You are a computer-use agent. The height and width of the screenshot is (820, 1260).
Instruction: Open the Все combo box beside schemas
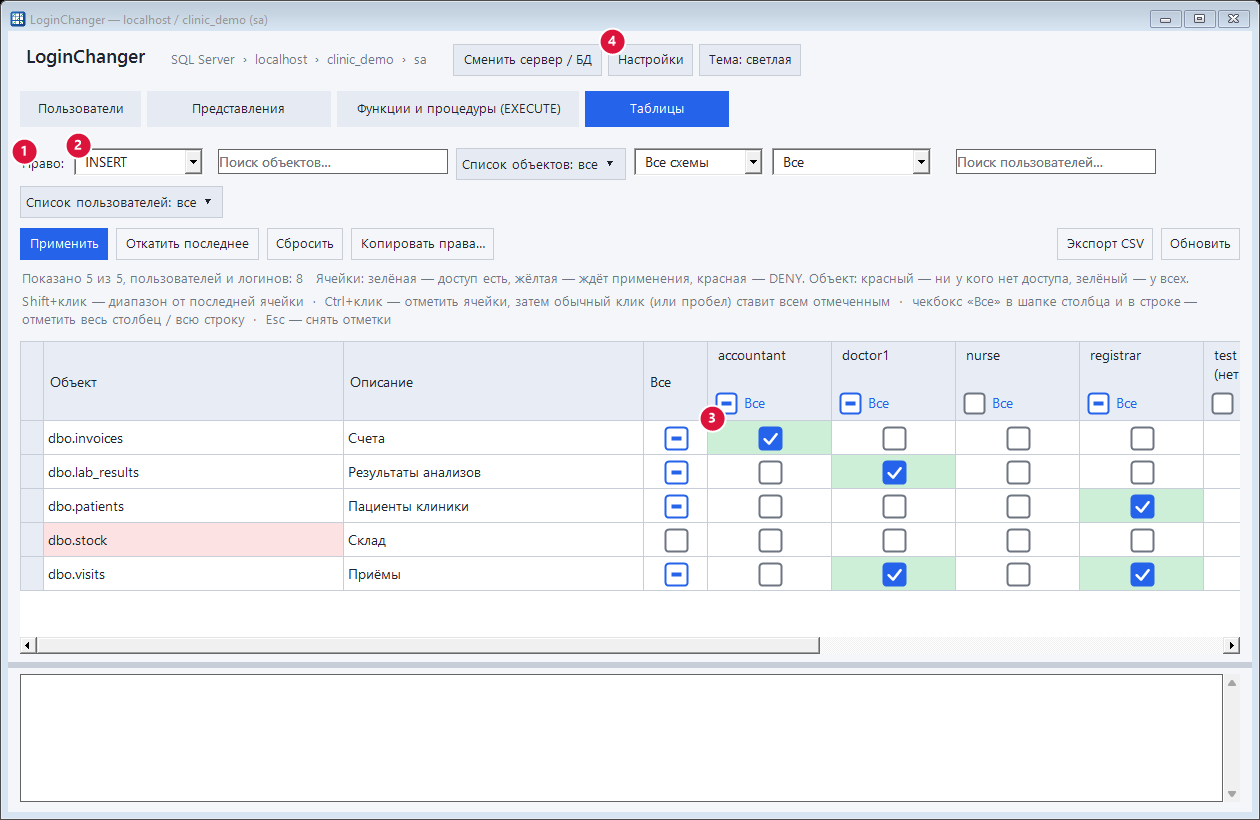pyautogui.click(x=852, y=162)
